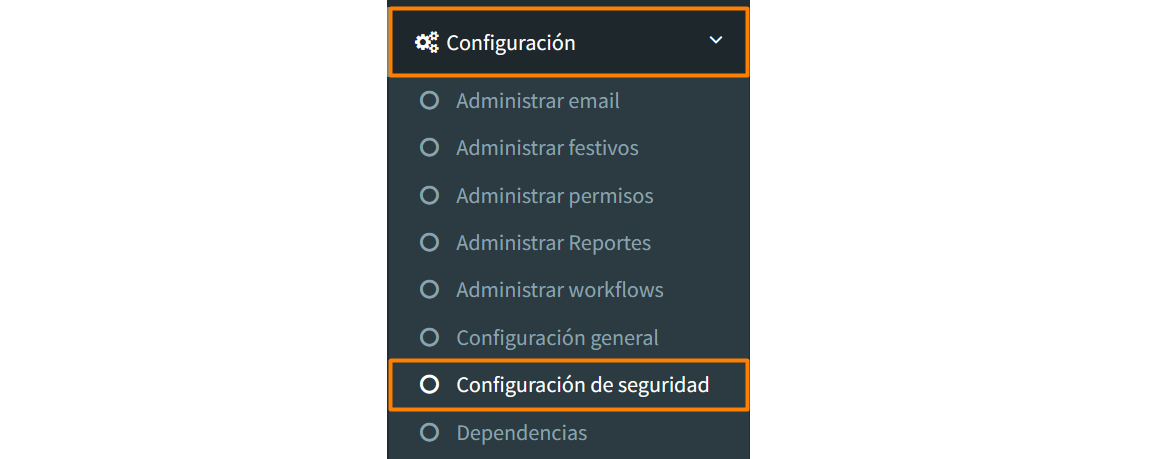Click the circle icon beside Administrar permisos
Image resolution: width=1158 pixels, height=459 pixels.
click(x=430, y=196)
